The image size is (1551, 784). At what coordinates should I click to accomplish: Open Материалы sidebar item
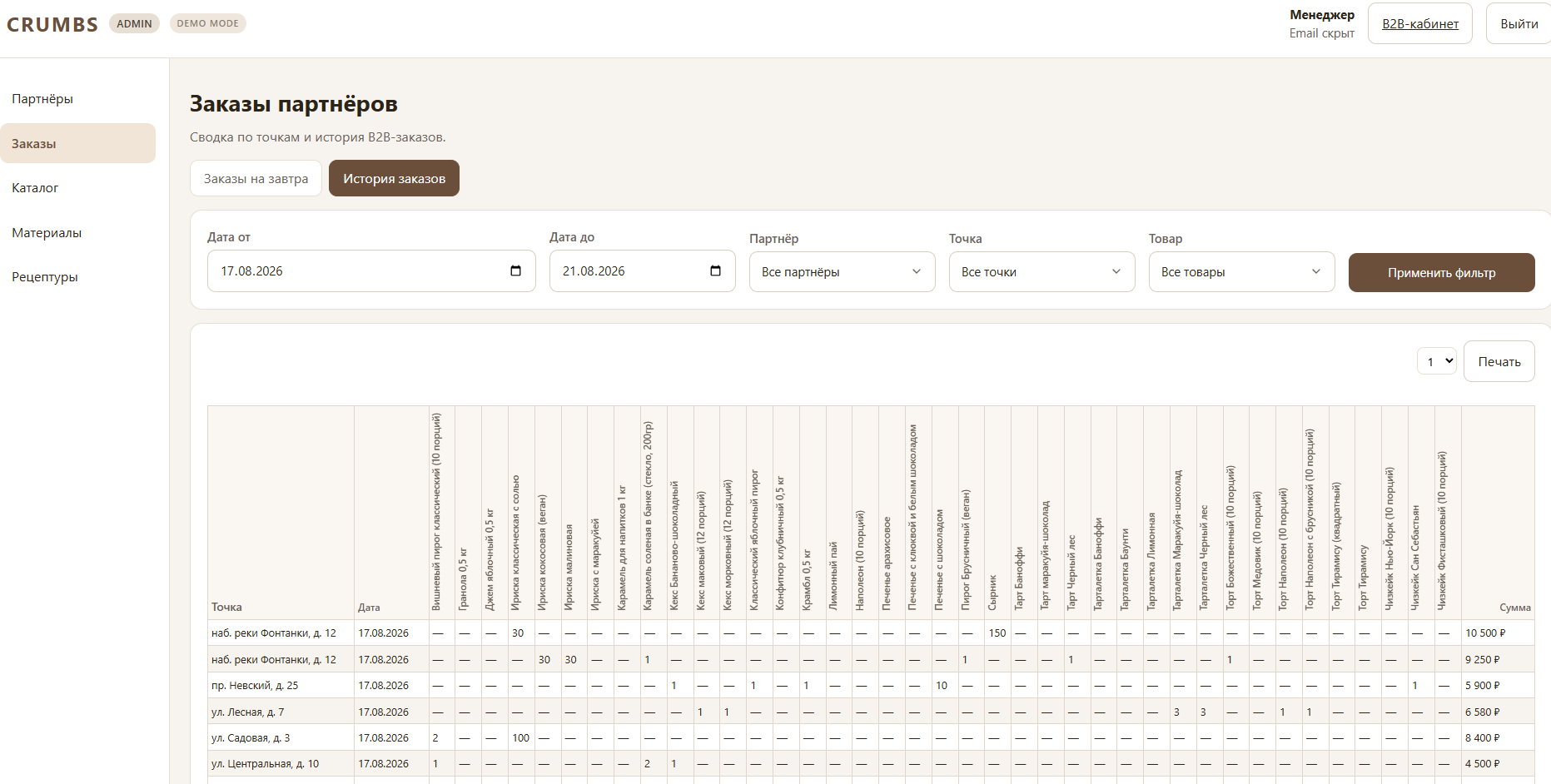78,233
